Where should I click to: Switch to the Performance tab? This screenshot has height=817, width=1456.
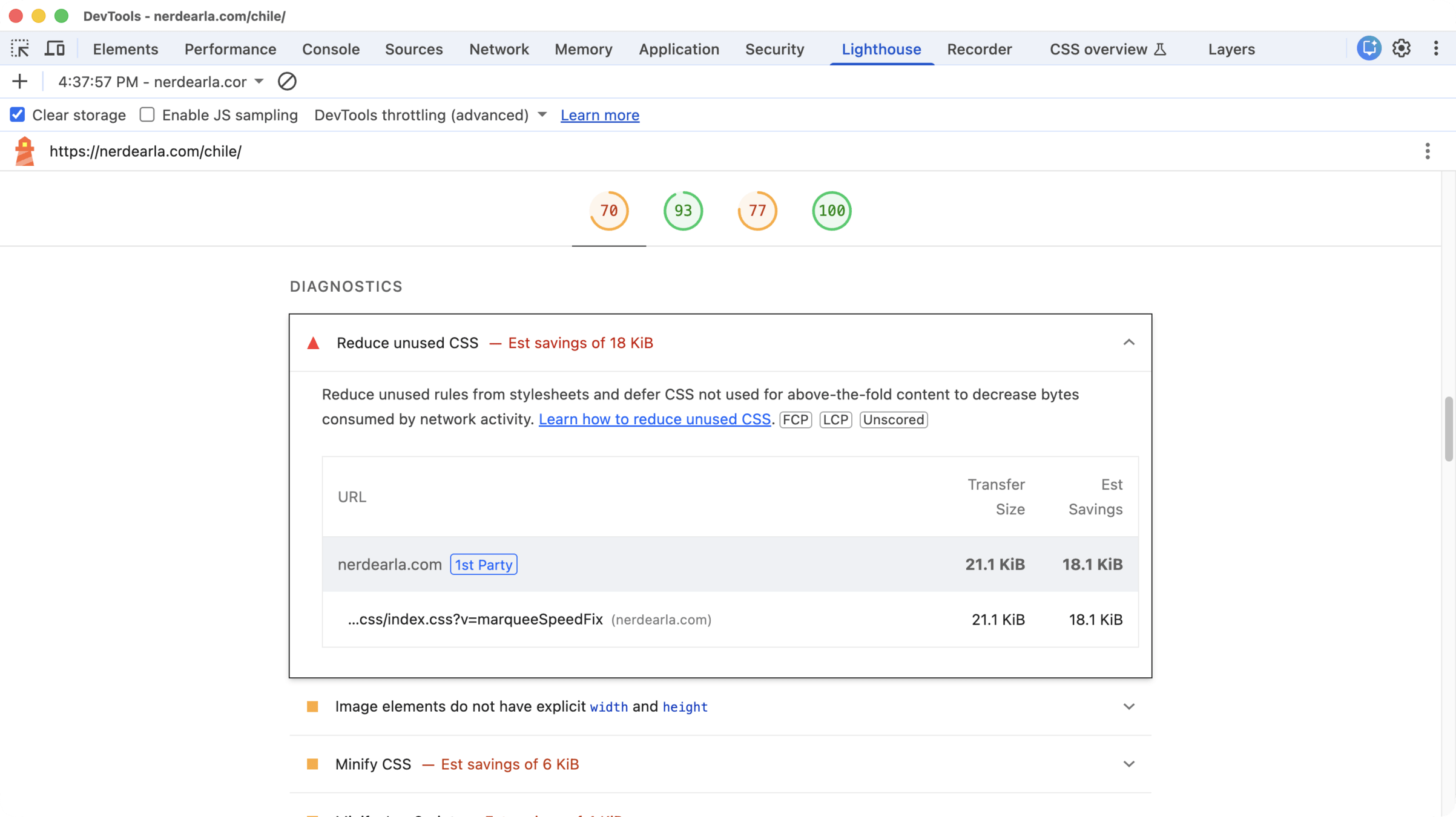pos(230,49)
